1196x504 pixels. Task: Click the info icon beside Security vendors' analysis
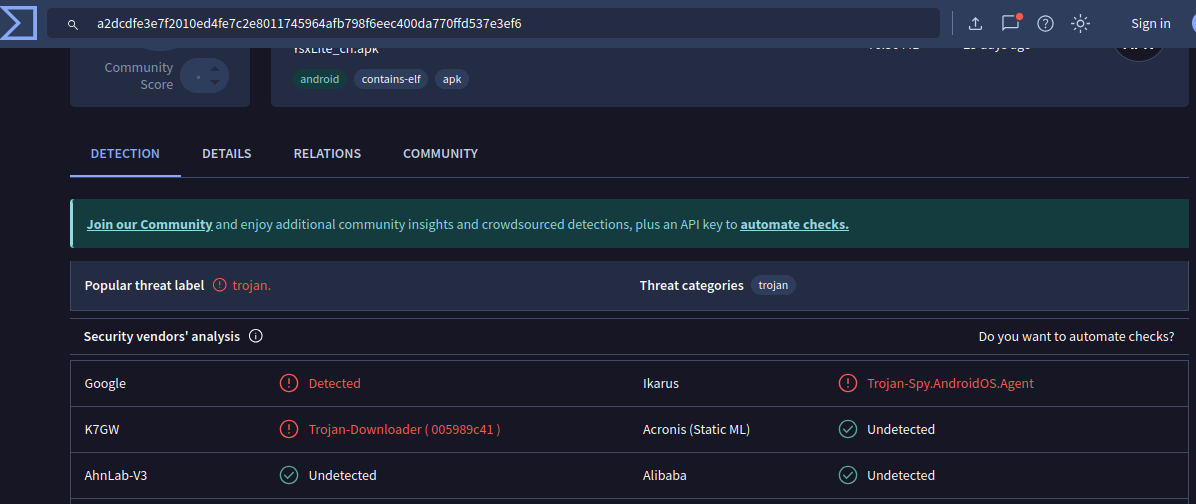click(255, 336)
